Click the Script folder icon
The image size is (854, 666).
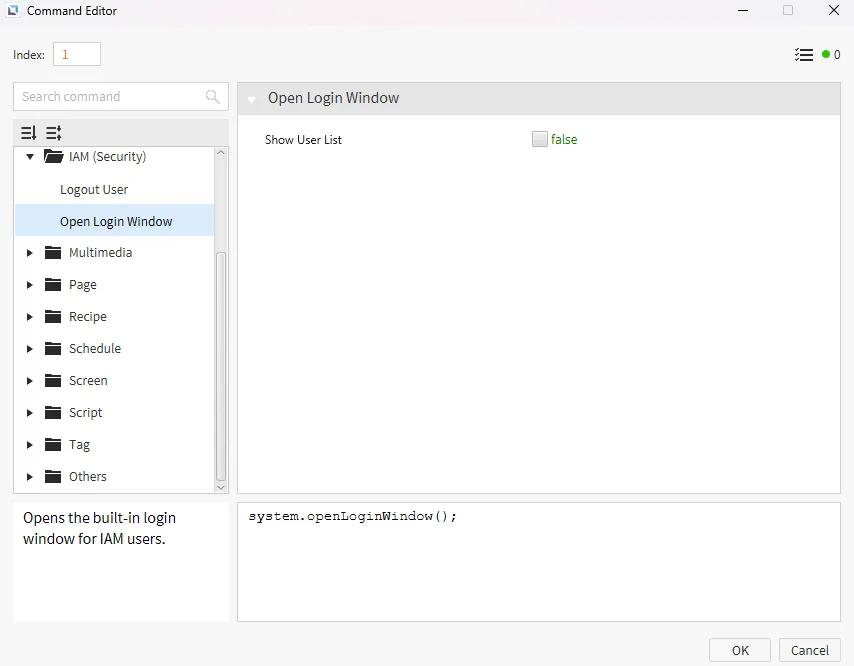[54, 413]
